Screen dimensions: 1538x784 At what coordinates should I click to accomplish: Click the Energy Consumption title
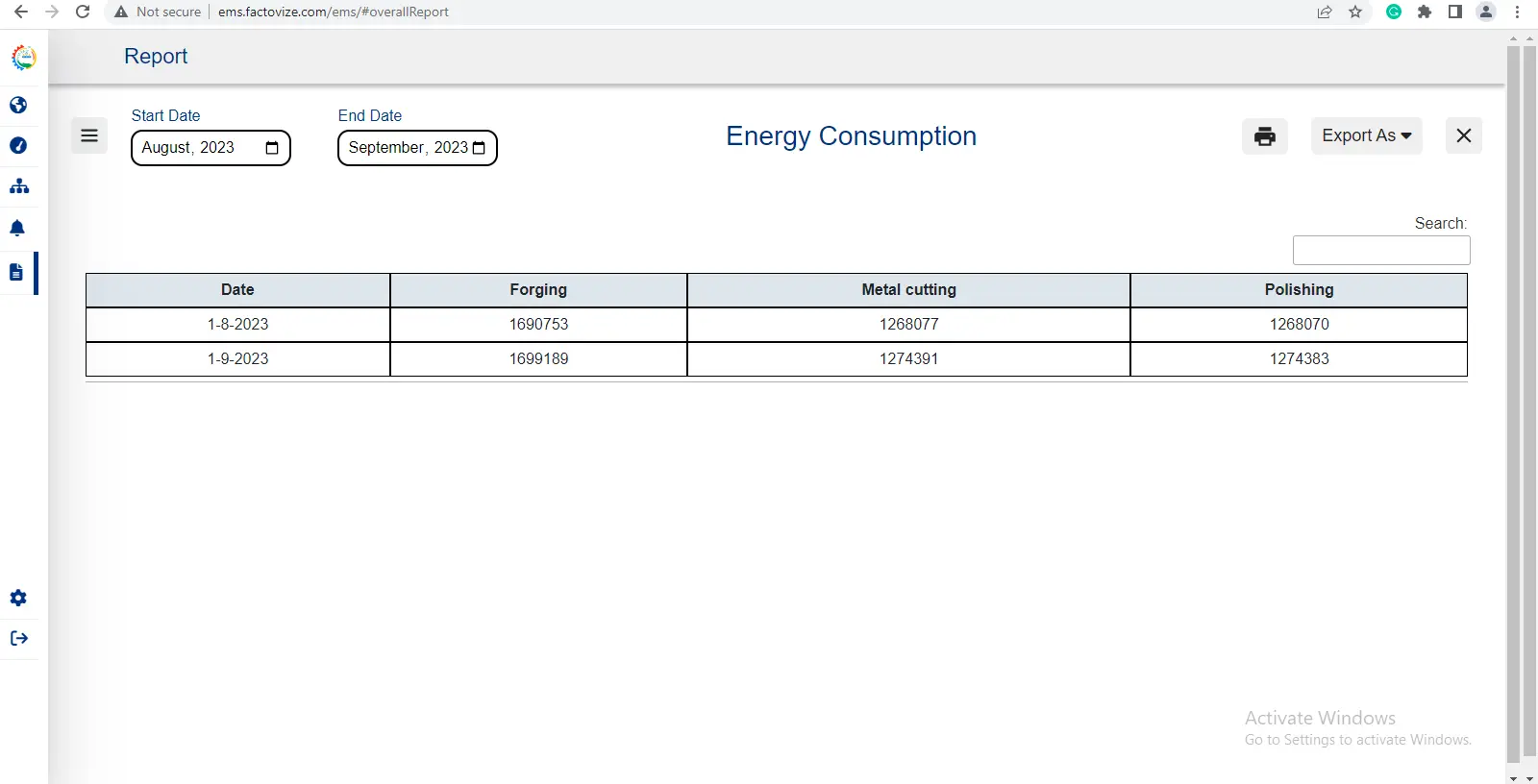(x=851, y=135)
